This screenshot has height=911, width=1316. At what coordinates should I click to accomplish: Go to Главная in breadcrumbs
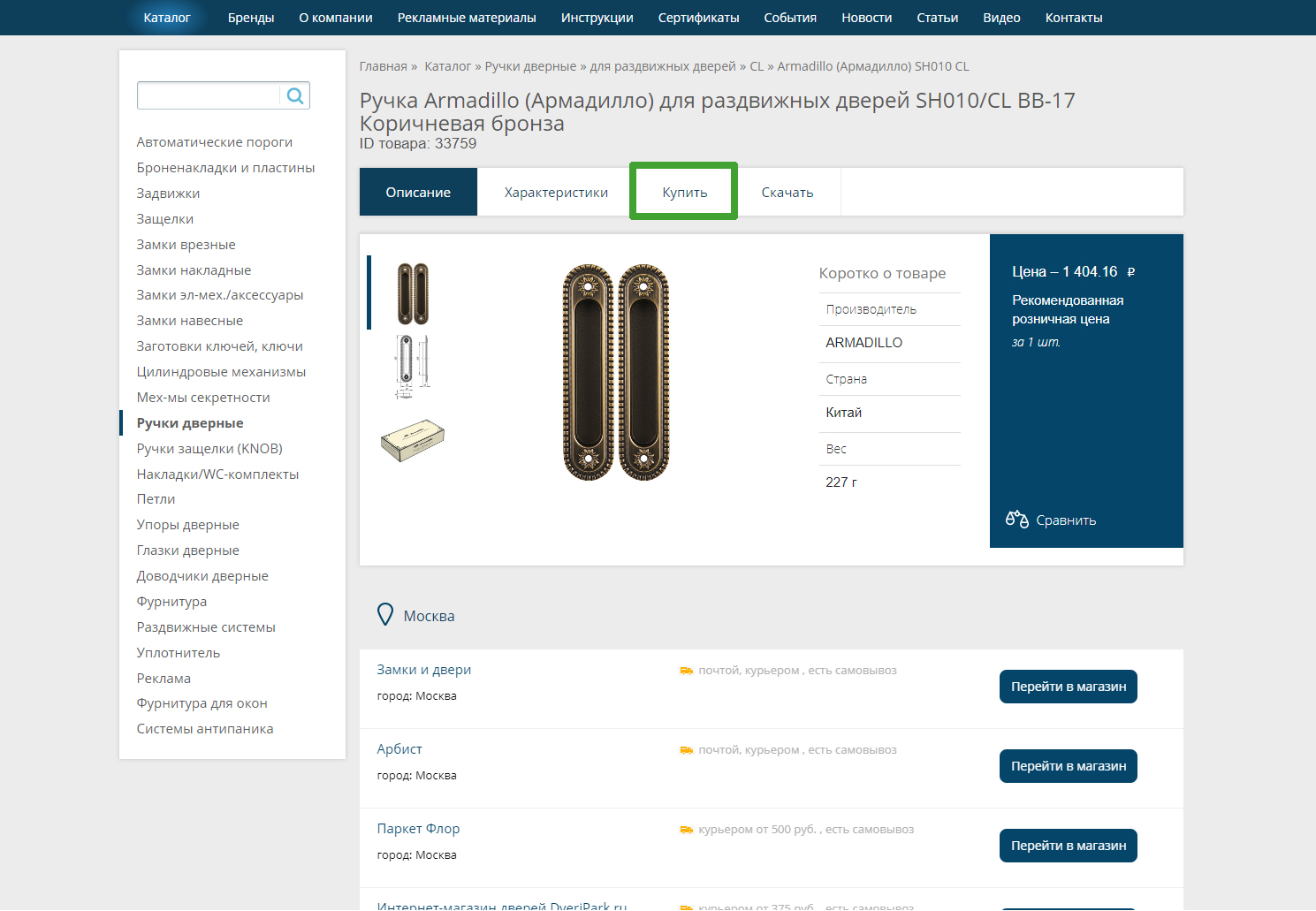384,66
